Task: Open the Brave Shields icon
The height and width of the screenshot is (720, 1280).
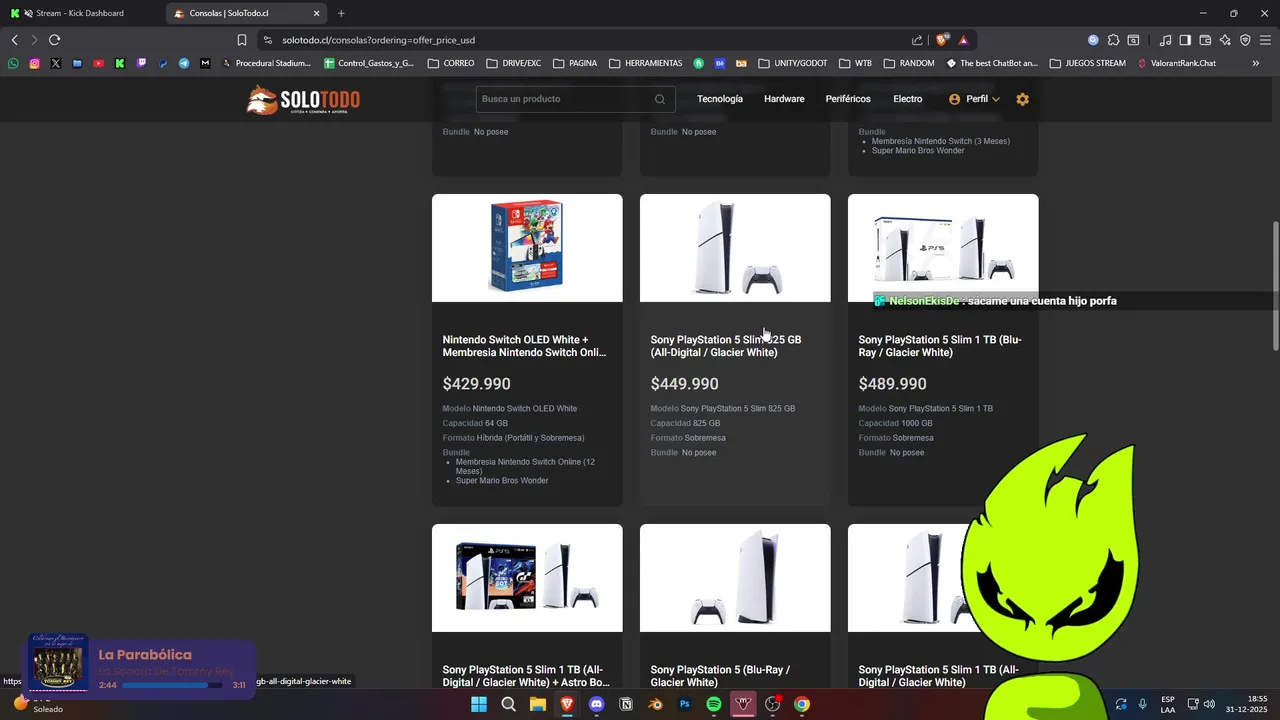Action: 942,40
